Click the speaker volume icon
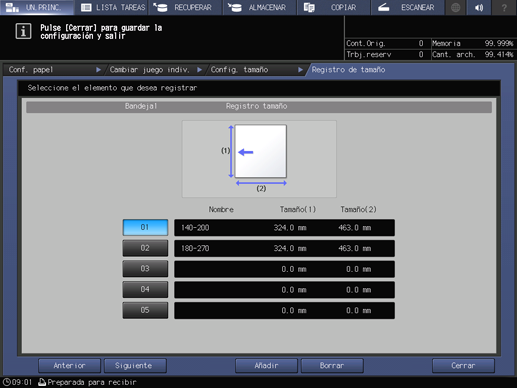 click(479, 7)
